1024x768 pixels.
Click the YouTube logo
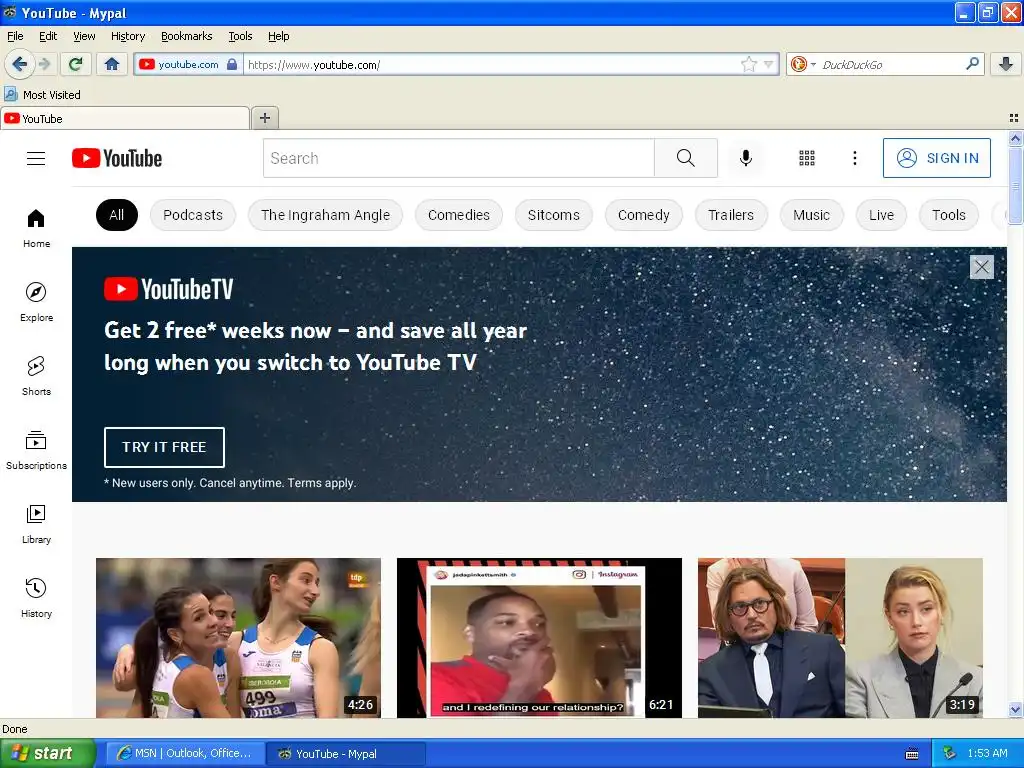pos(117,158)
